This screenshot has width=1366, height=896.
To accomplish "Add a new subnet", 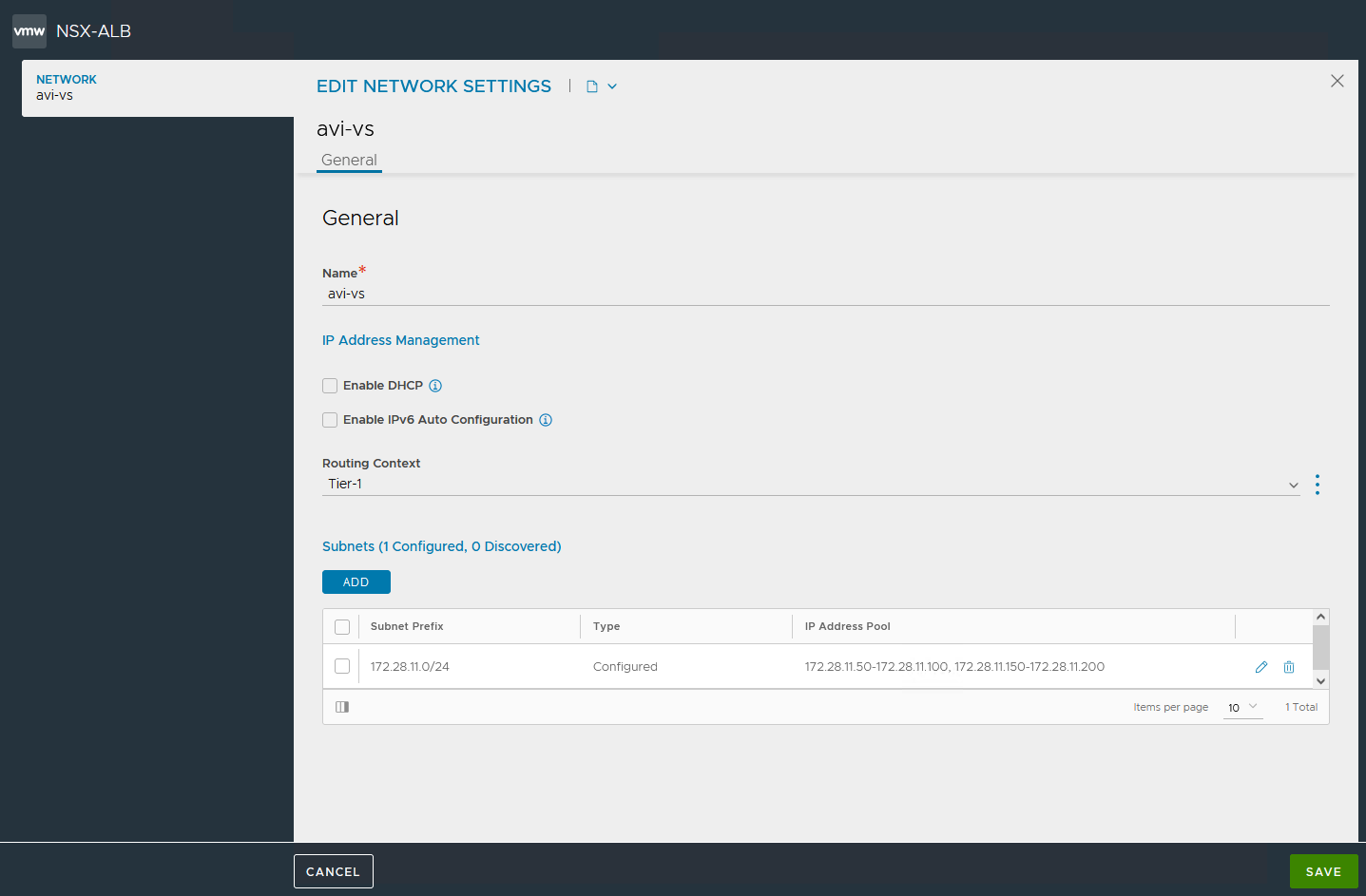I will tap(356, 582).
